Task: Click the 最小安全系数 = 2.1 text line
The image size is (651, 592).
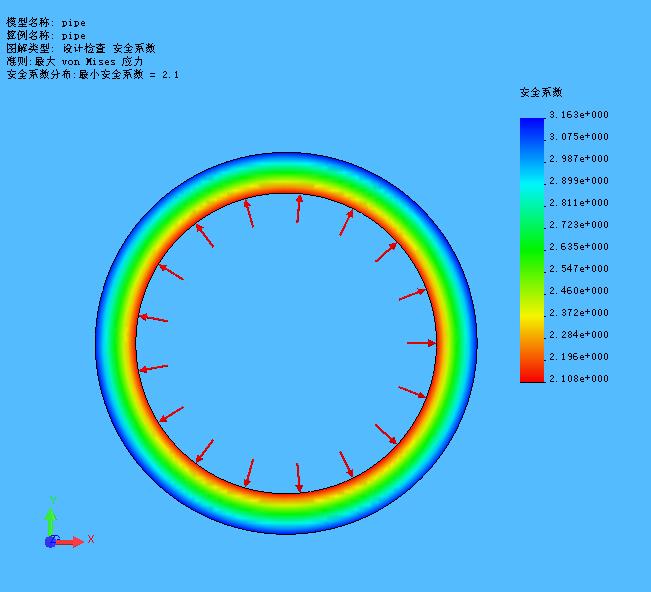Action: 93,74
